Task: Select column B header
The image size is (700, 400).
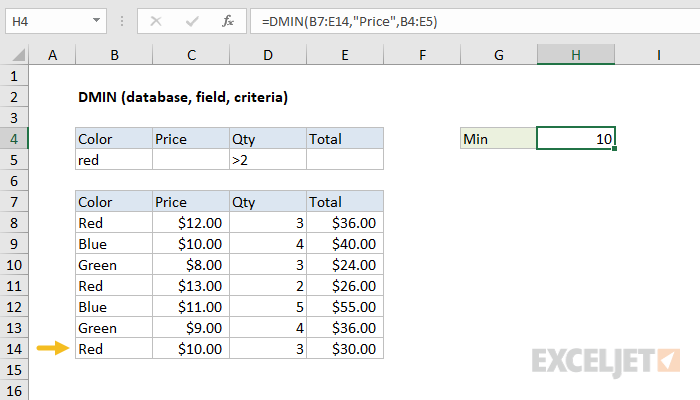Action: tap(114, 55)
